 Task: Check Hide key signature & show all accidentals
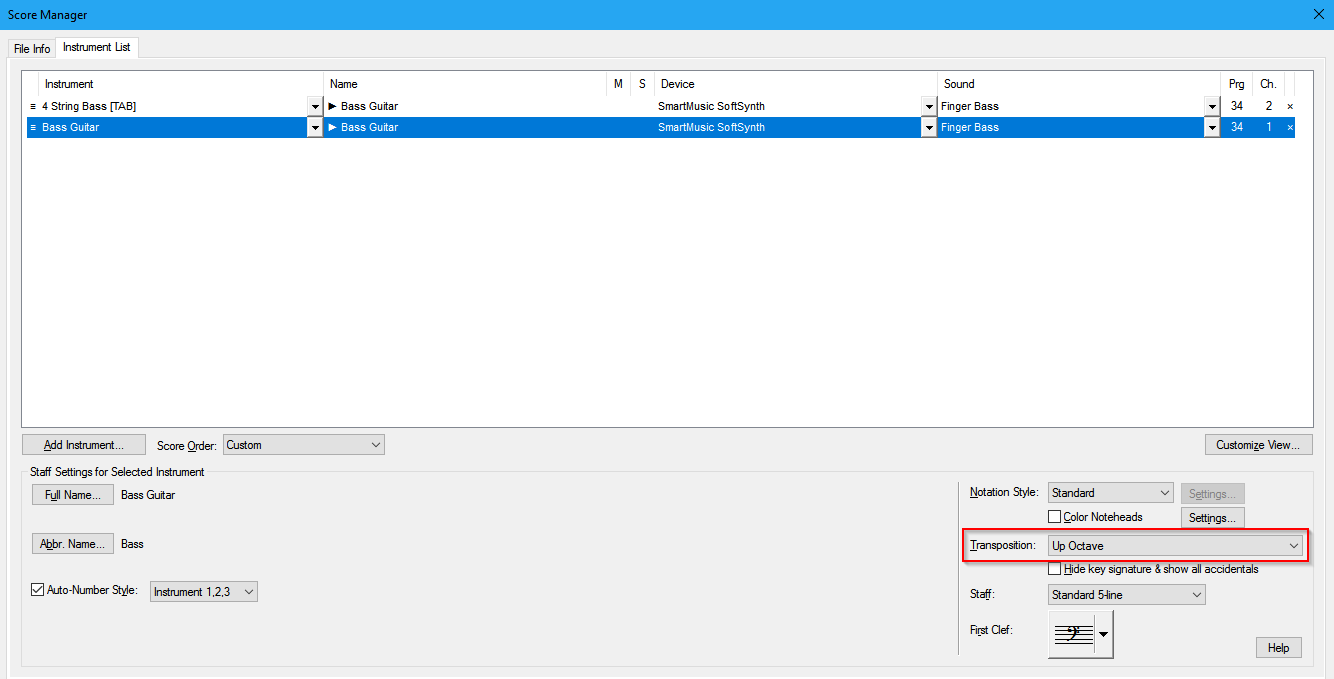(1054, 569)
